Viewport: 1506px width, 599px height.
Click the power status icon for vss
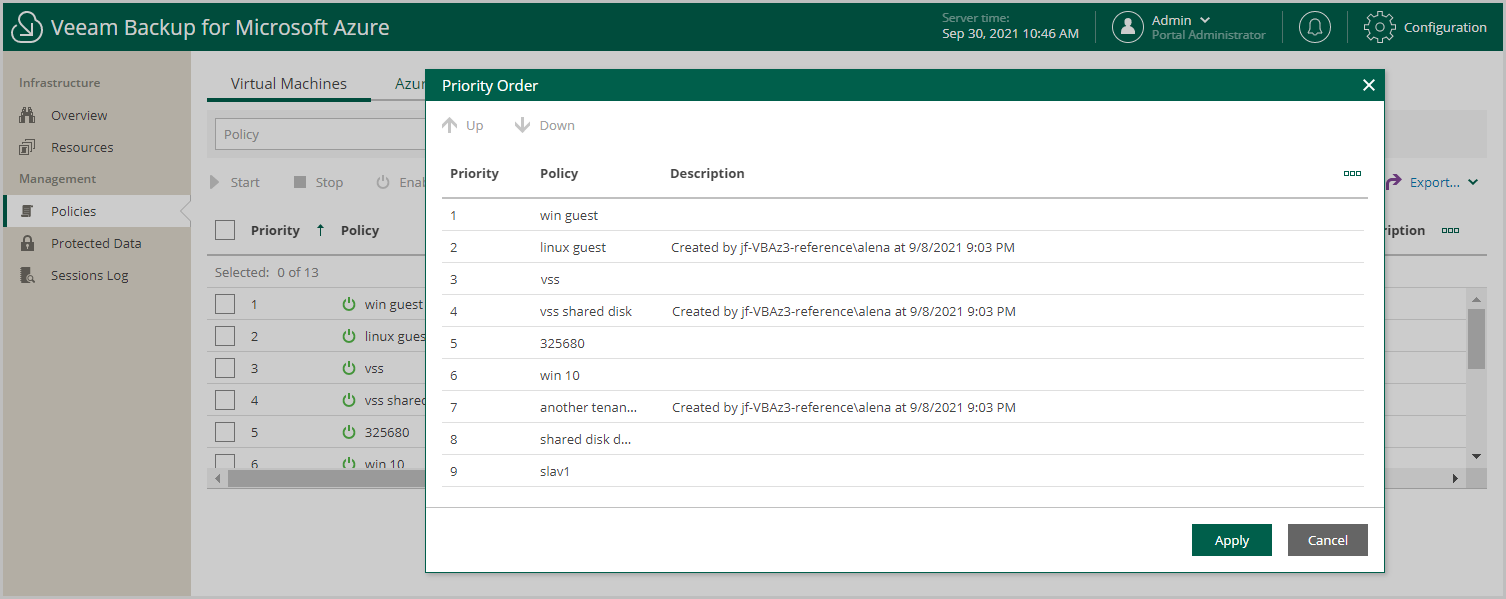click(x=349, y=368)
